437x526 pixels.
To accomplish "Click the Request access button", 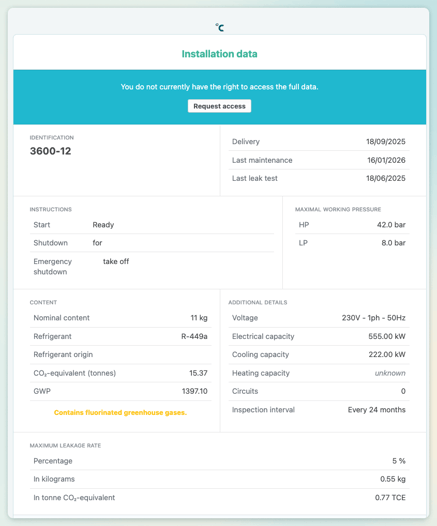I will point(219,106).
